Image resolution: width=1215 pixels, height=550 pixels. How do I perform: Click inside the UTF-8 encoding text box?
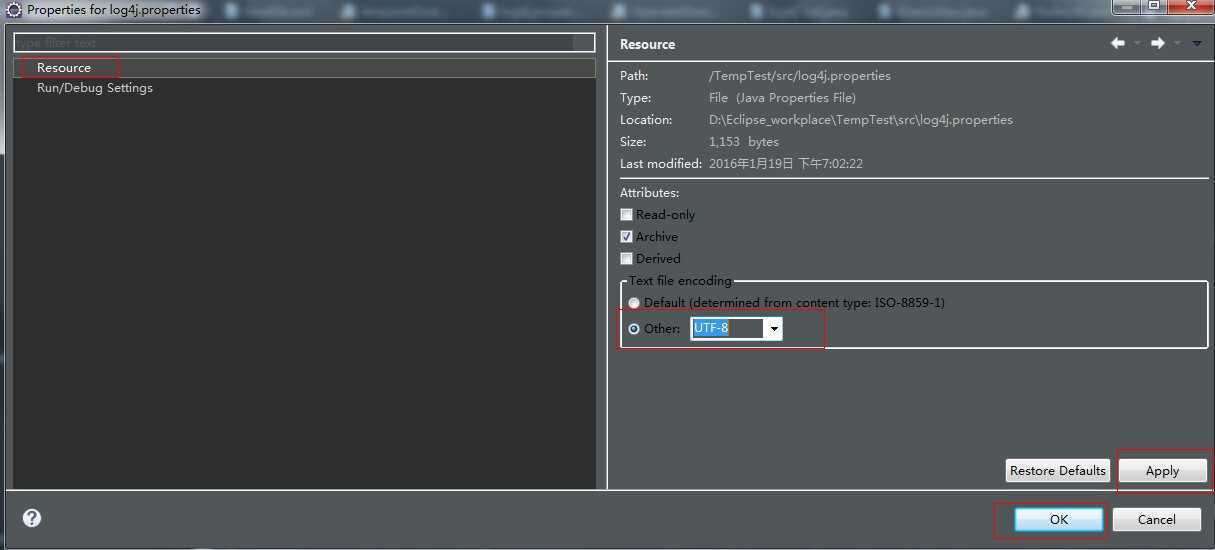coord(727,329)
